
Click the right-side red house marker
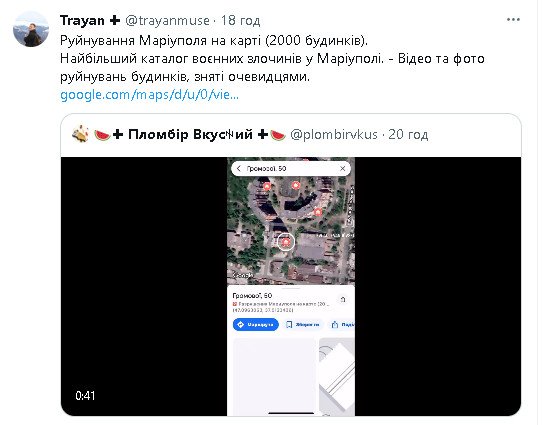tap(318, 212)
